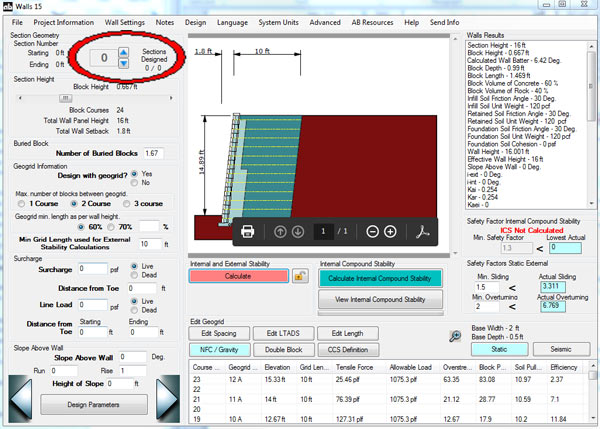
Task: Click the Min. Sliding safety factor field
Action: pos(486,287)
